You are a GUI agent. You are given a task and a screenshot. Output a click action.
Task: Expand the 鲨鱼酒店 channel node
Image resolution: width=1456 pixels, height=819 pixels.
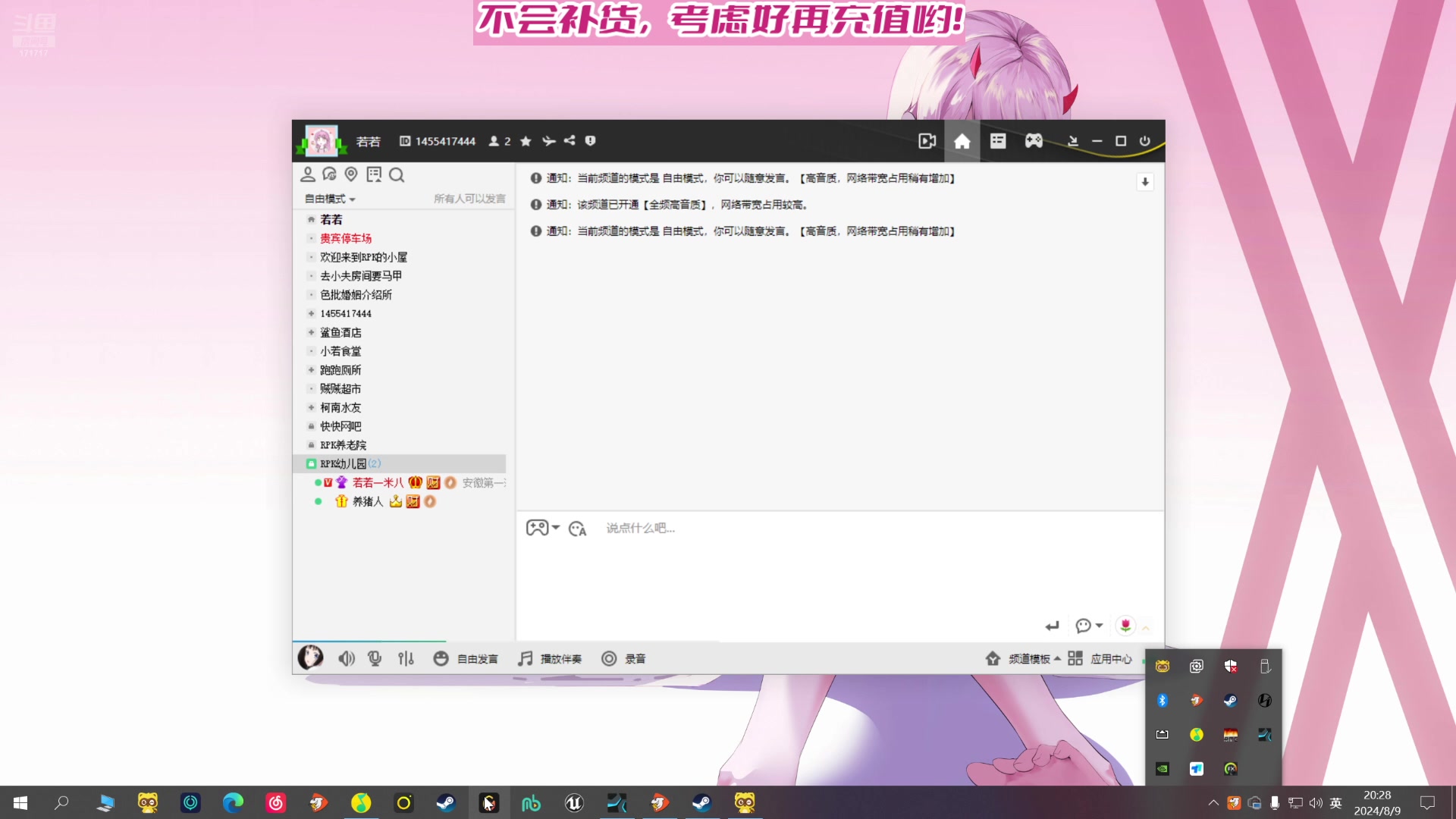pyautogui.click(x=311, y=332)
